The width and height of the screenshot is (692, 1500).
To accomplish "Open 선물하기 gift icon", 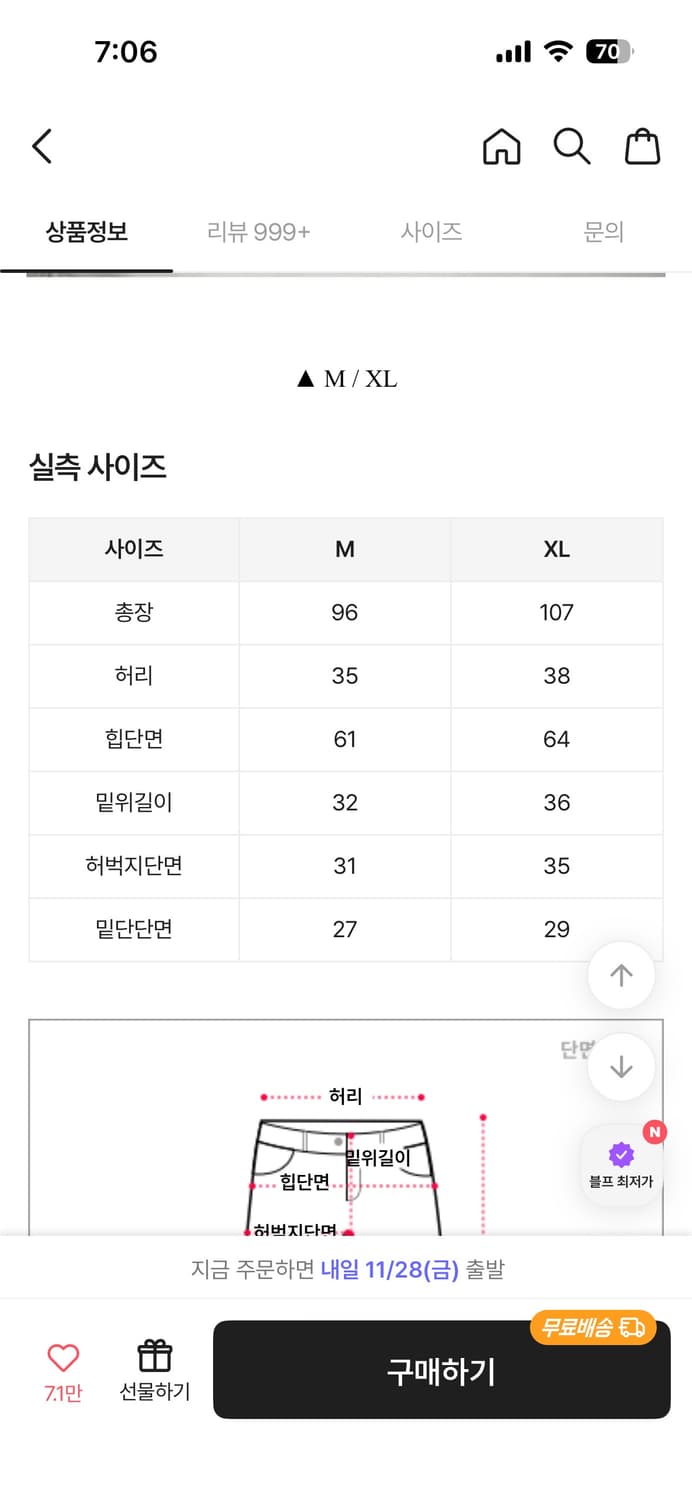I will 153,1357.
